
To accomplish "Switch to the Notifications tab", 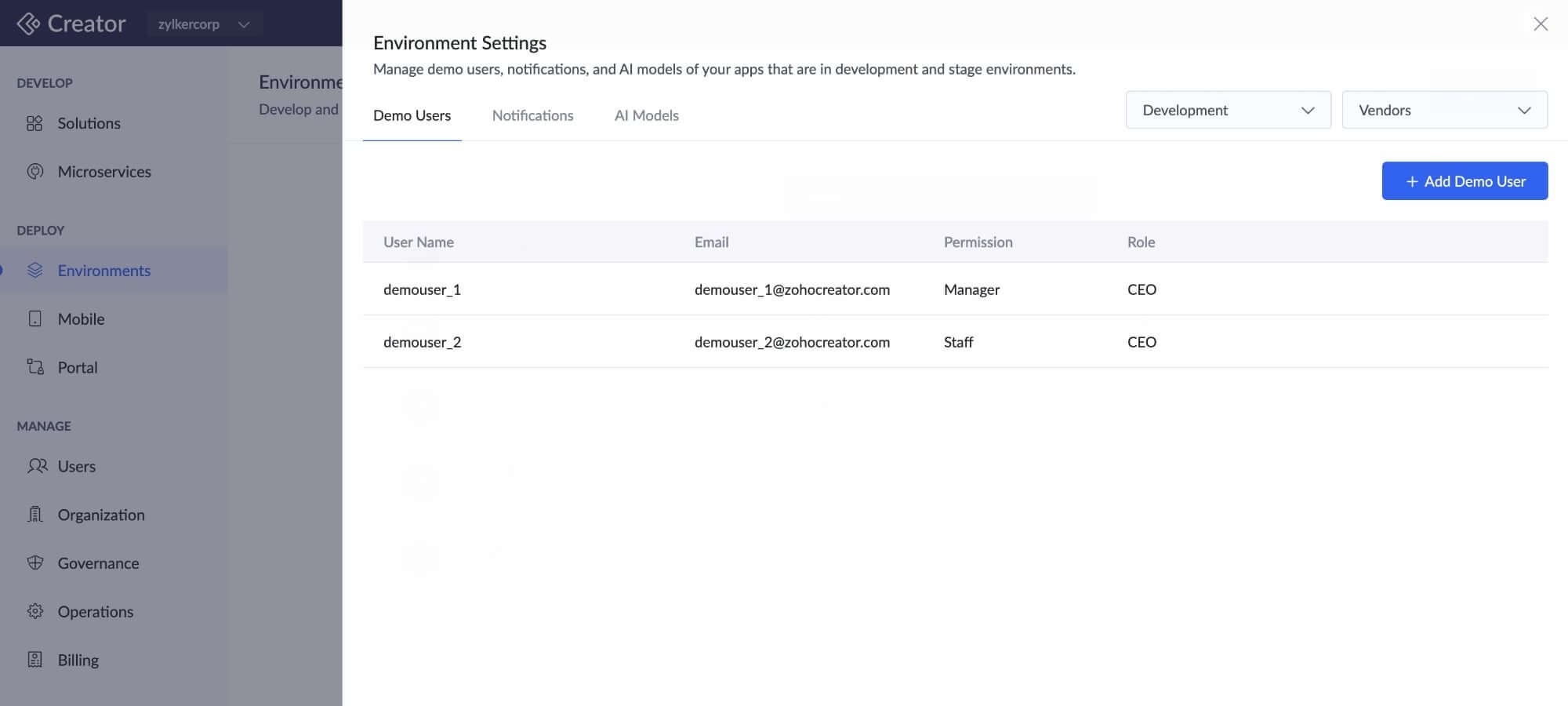I will click(532, 116).
